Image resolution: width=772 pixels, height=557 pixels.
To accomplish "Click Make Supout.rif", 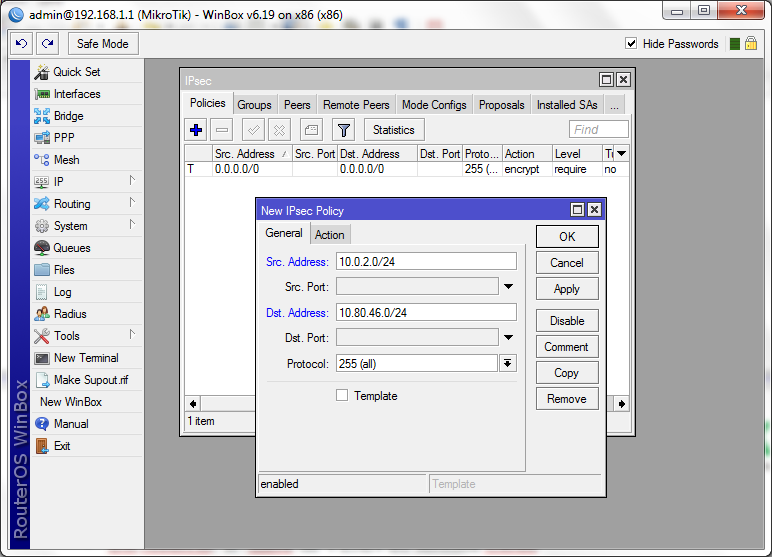I will click(x=87, y=380).
